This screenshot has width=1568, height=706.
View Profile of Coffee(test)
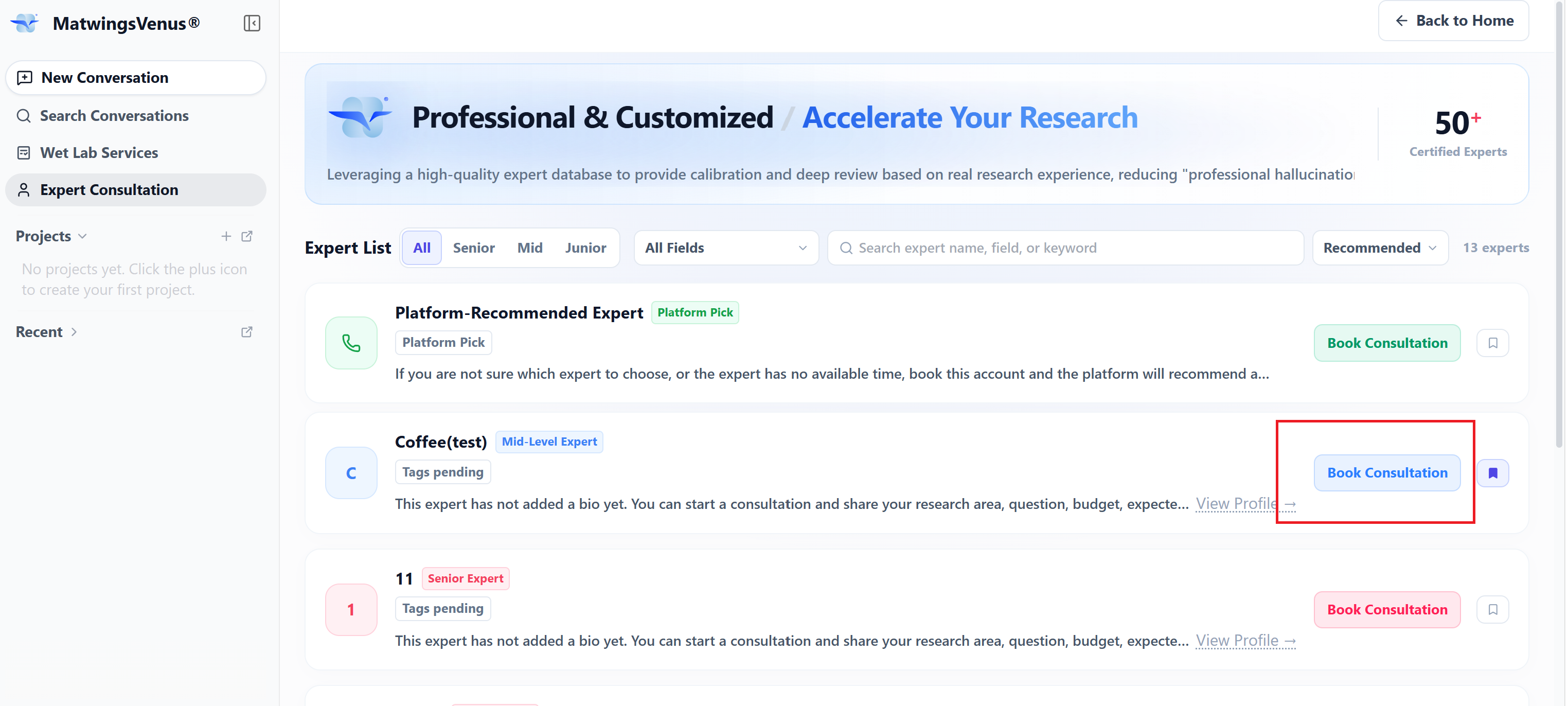click(x=1245, y=504)
